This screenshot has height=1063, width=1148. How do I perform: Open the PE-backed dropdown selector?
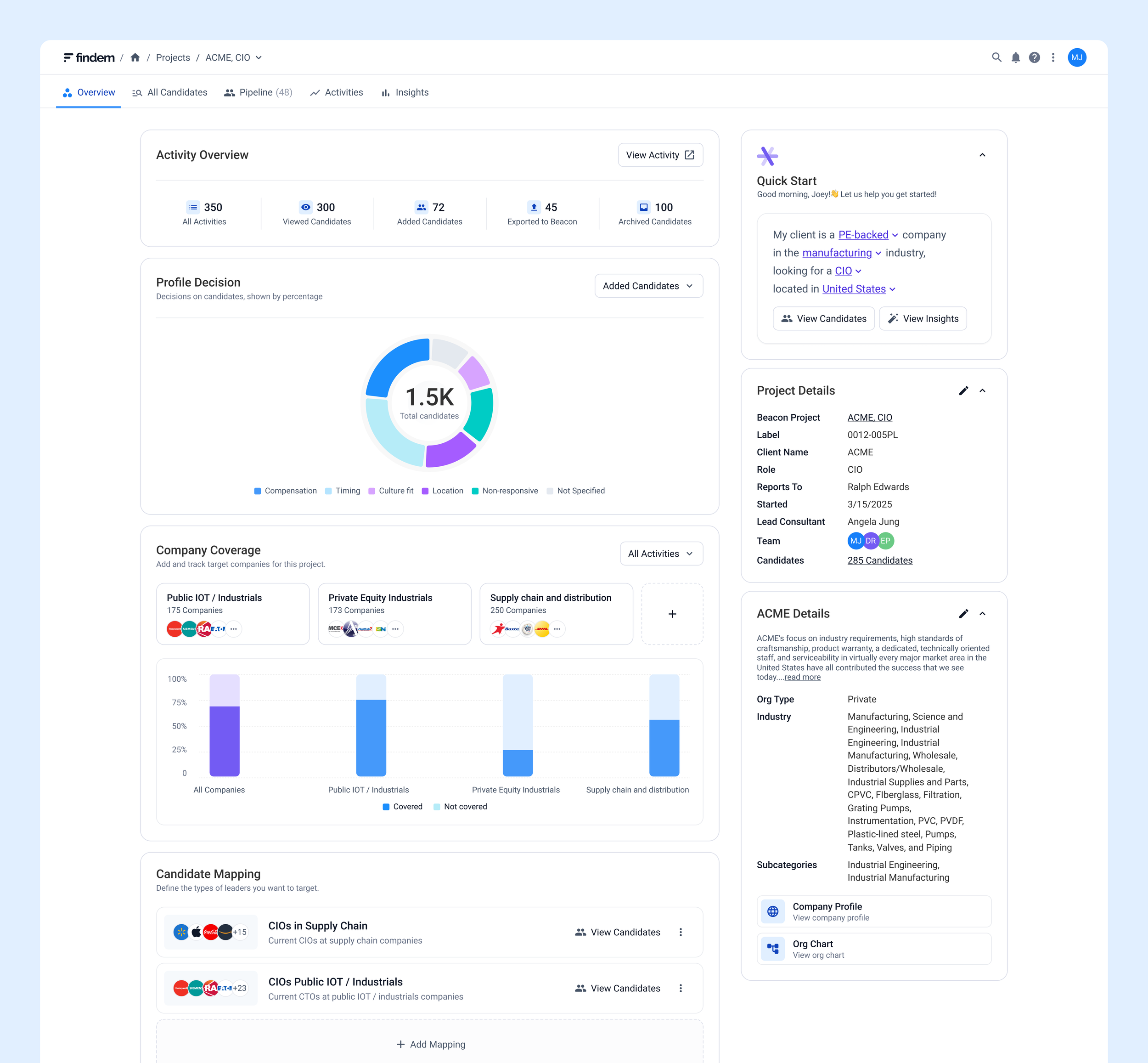(868, 235)
